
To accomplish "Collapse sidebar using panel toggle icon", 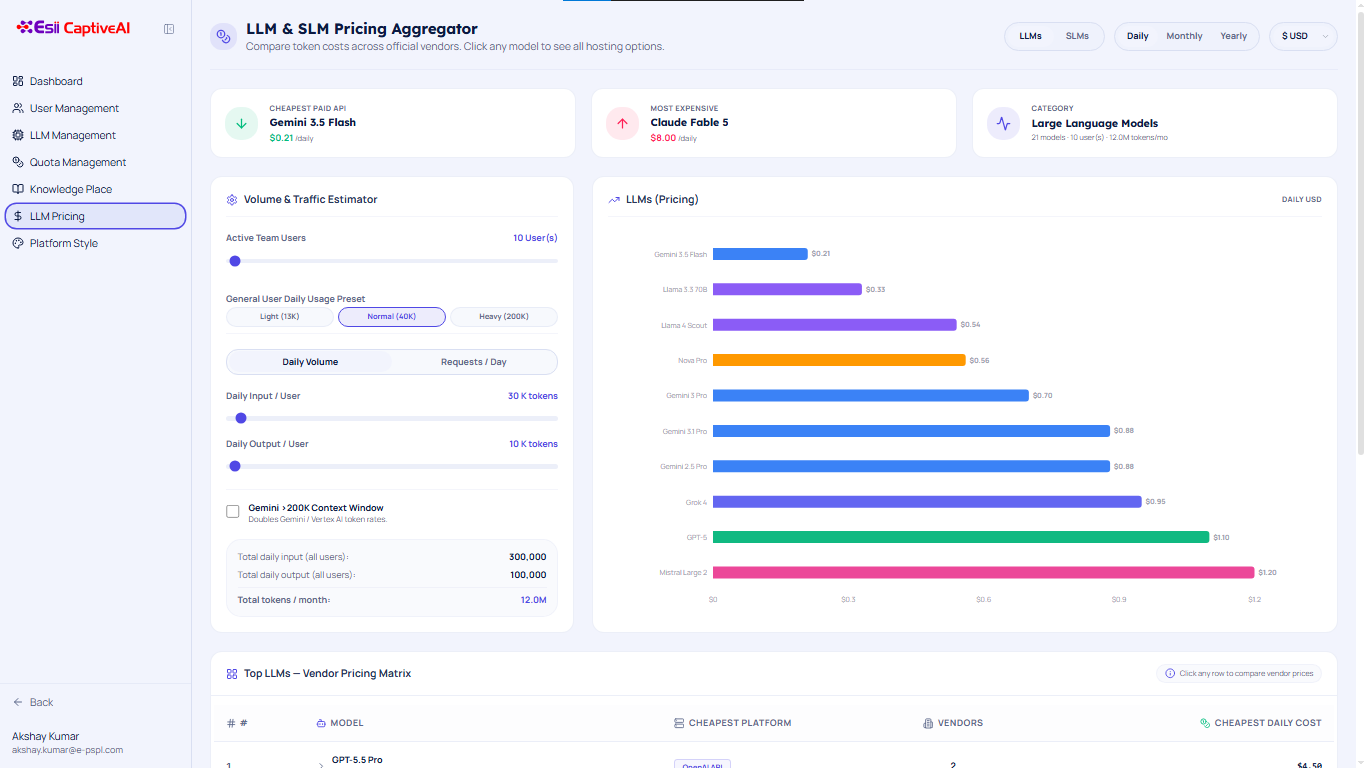I will pyautogui.click(x=169, y=29).
